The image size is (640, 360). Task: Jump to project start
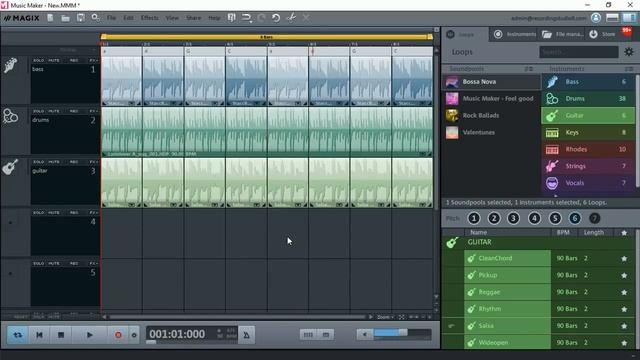click(x=39, y=335)
